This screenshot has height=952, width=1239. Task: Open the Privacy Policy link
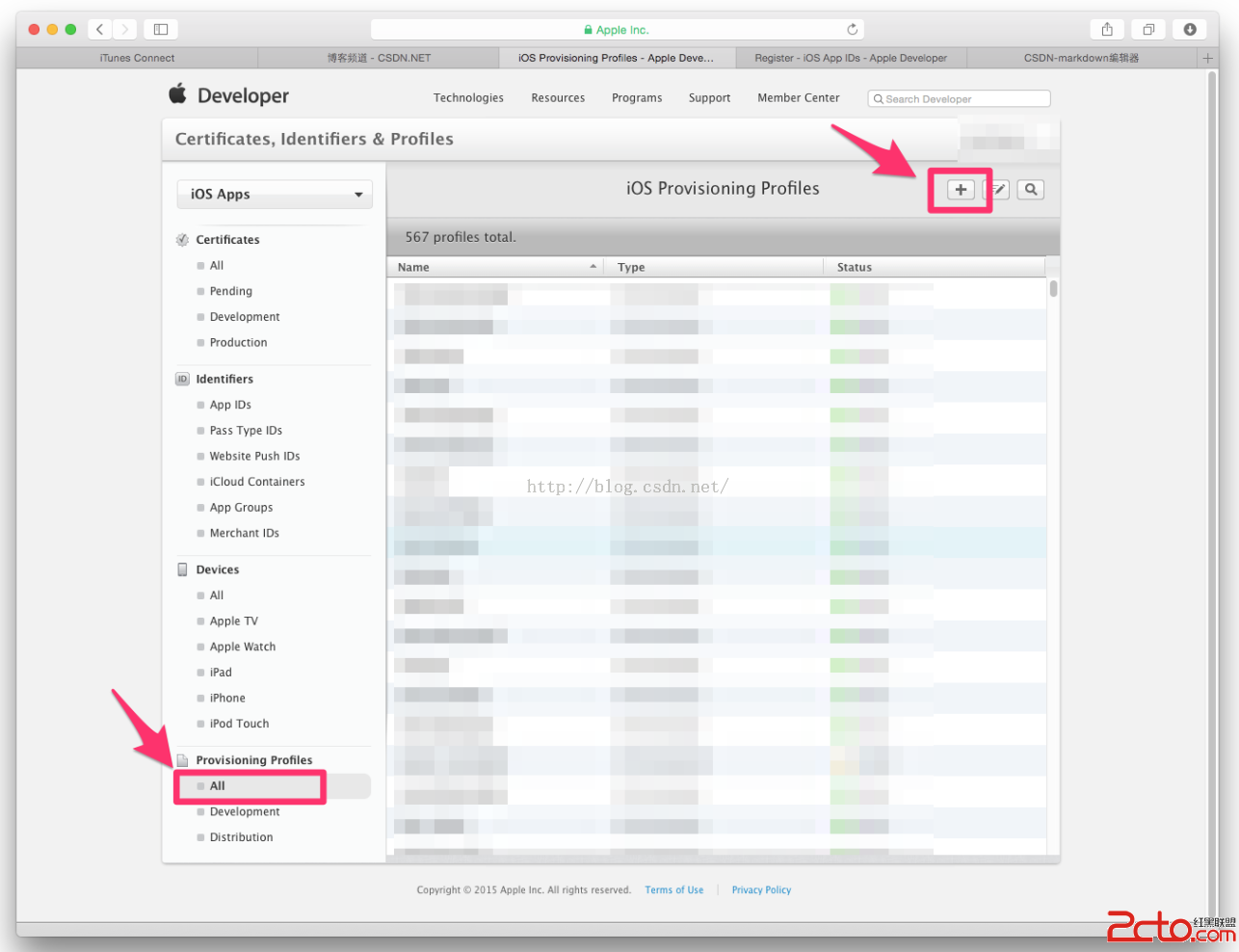click(761, 890)
